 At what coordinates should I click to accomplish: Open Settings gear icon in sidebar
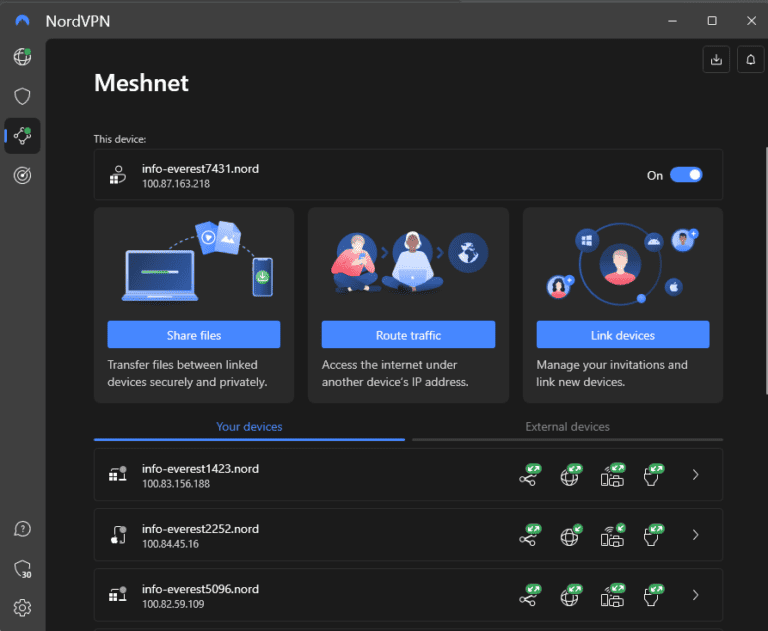pyautogui.click(x=22, y=607)
